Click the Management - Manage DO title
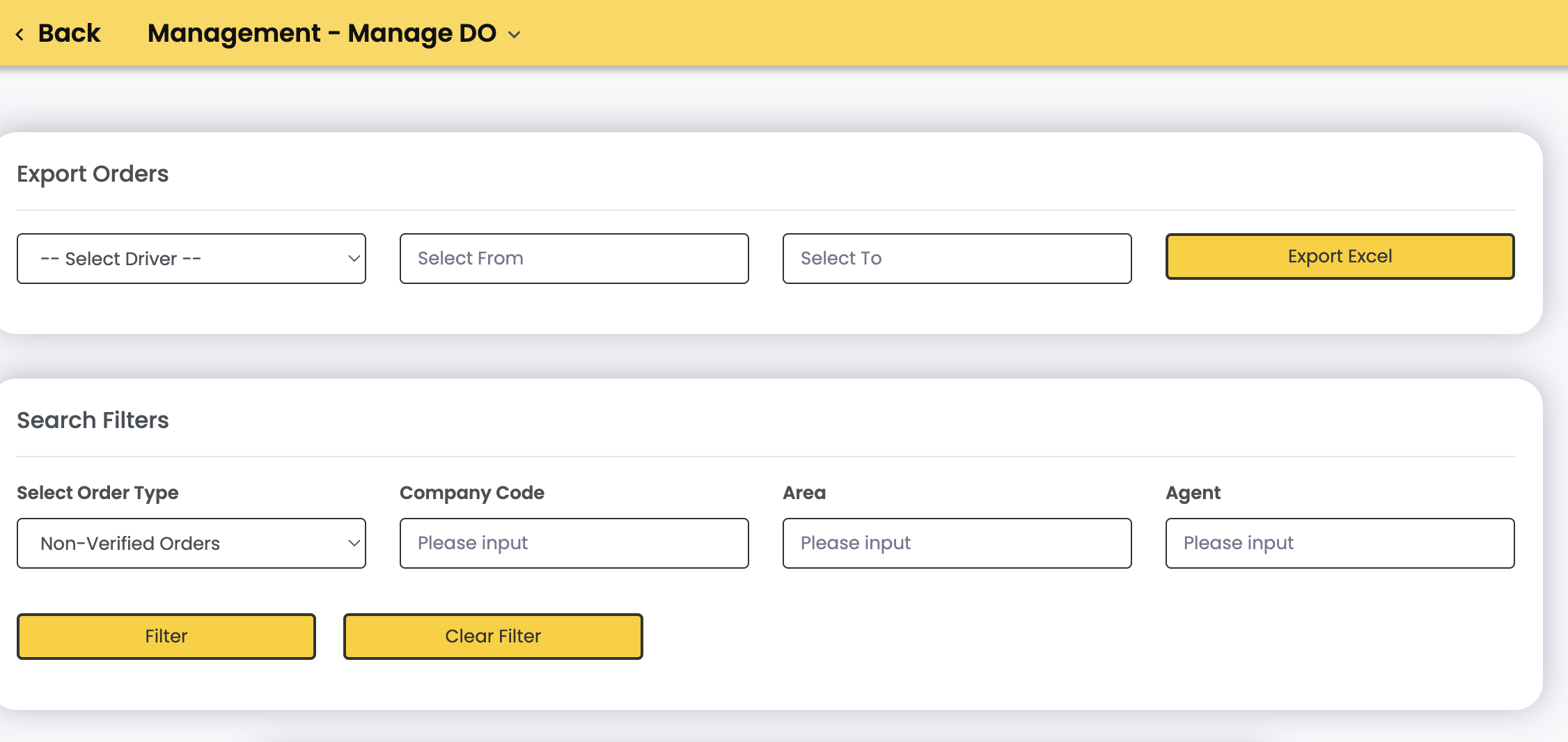 point(321,33)
